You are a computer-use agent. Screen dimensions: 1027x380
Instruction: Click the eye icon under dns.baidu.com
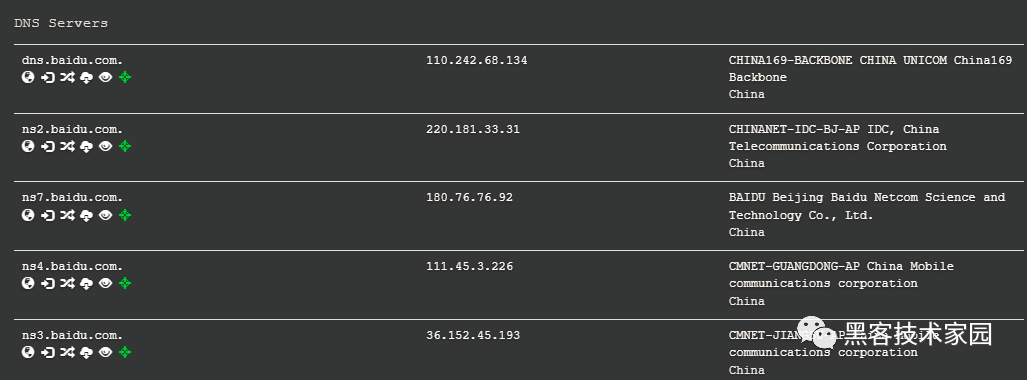[105, 77]
